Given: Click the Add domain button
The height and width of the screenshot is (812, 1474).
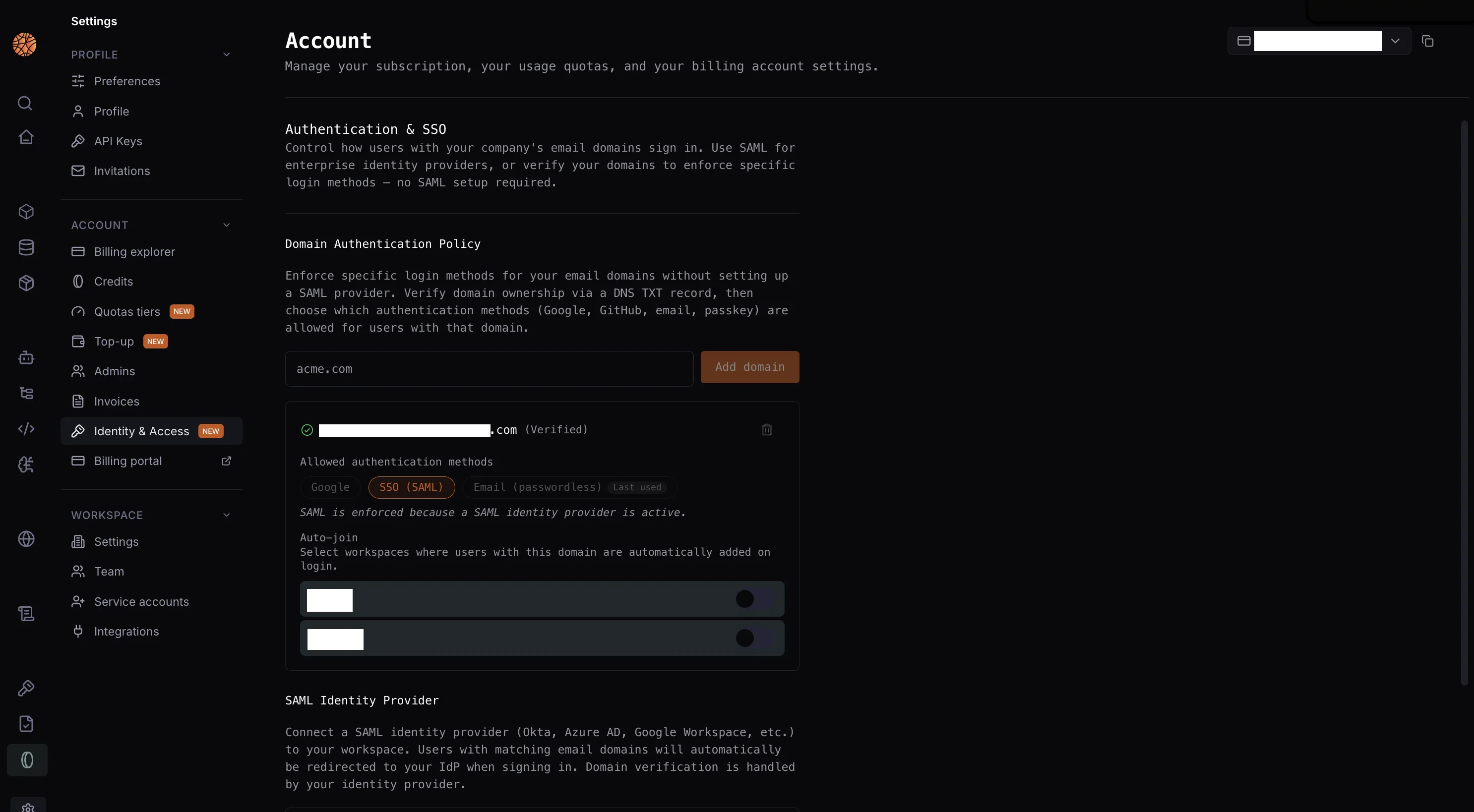Looking at the screenshot, I should click(x=749, y=366).
